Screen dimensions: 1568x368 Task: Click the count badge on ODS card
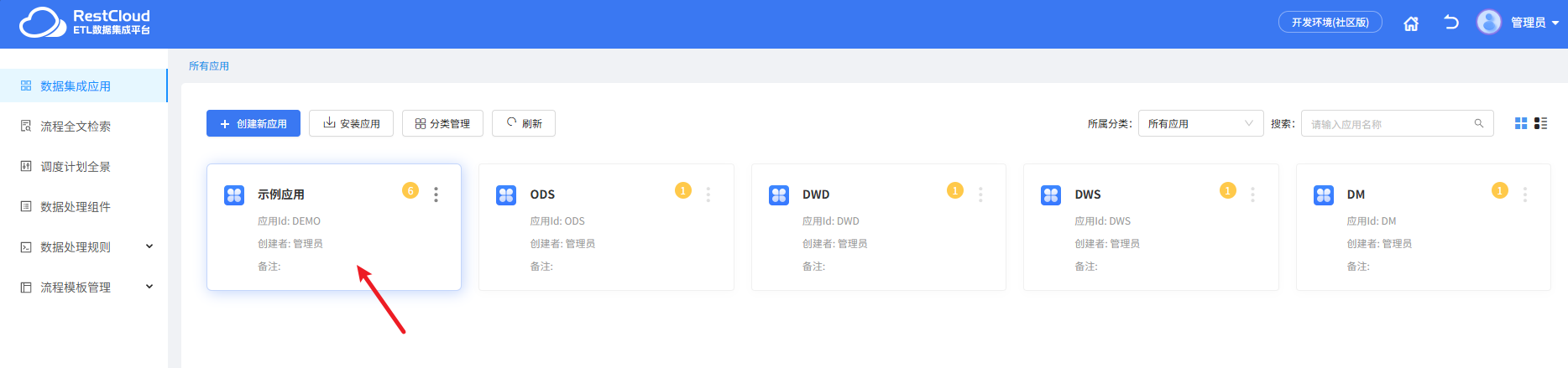click(683, 190)
